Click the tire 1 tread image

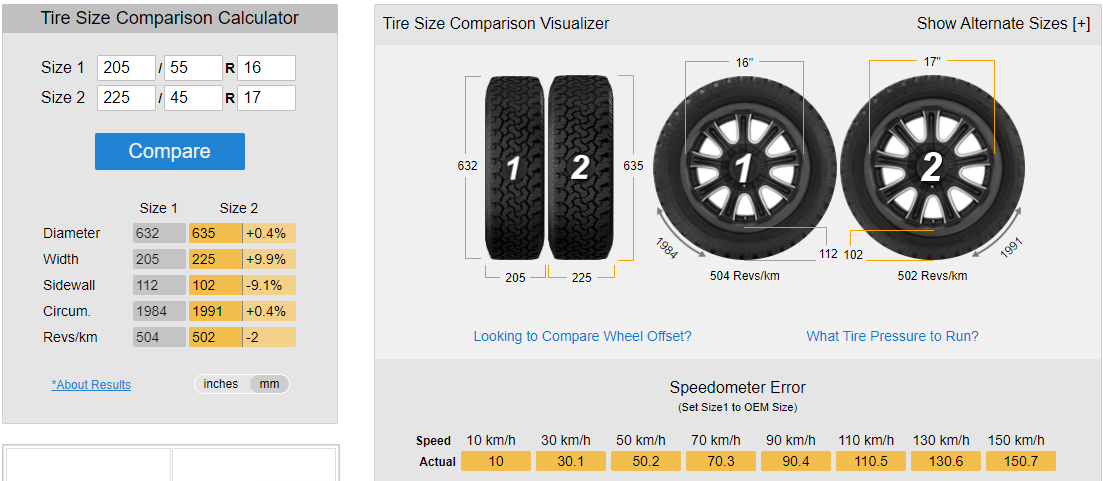[515, 168]
